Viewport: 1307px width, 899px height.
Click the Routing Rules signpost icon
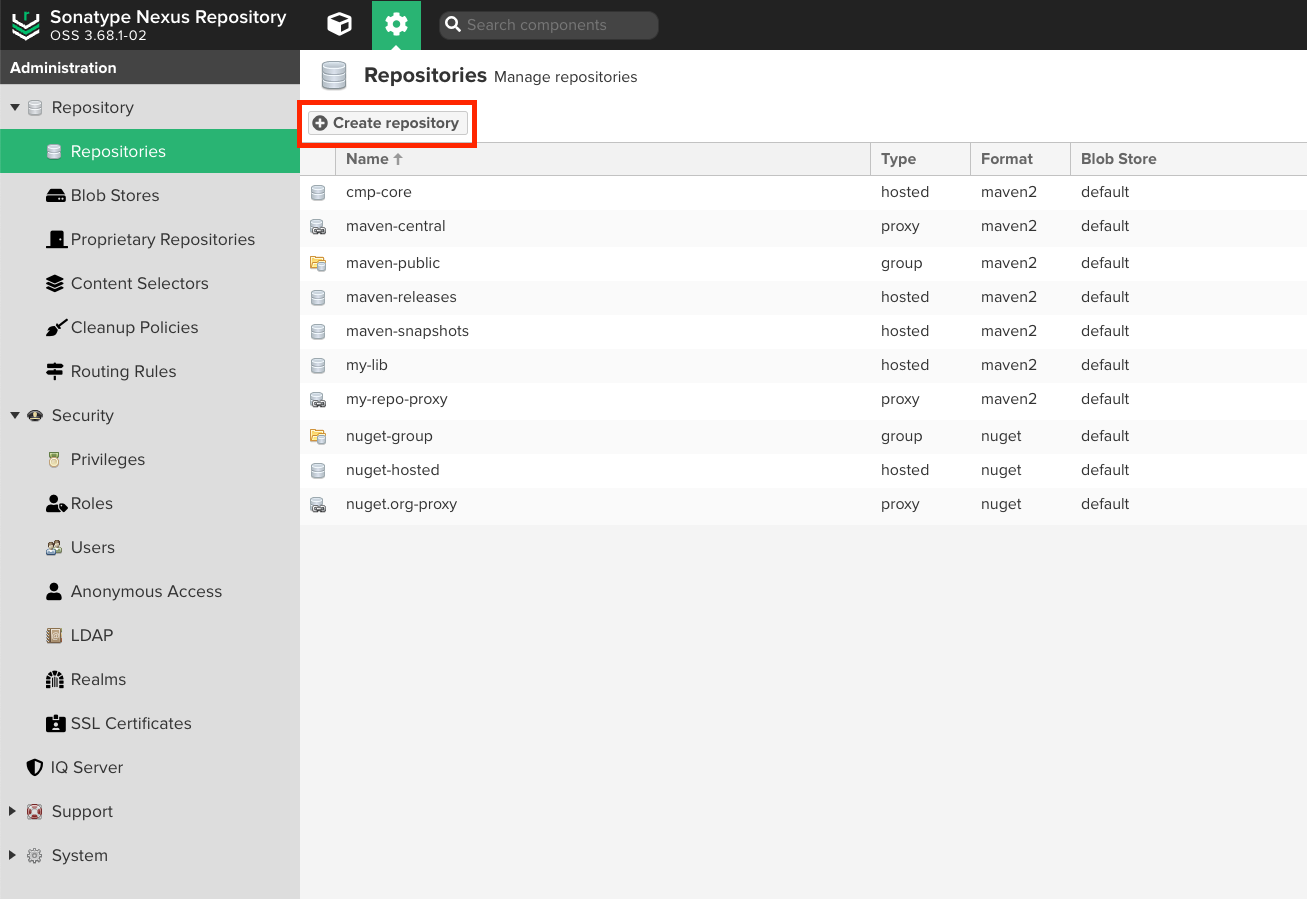click(55, 372)
